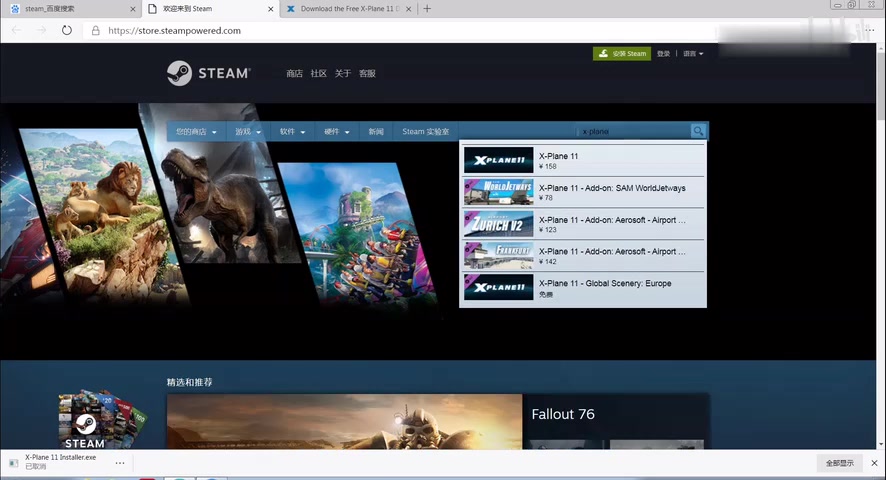Open Steam 实验室 in the store nav
Screen dimensions: 886x480
(x=425, y=131)
